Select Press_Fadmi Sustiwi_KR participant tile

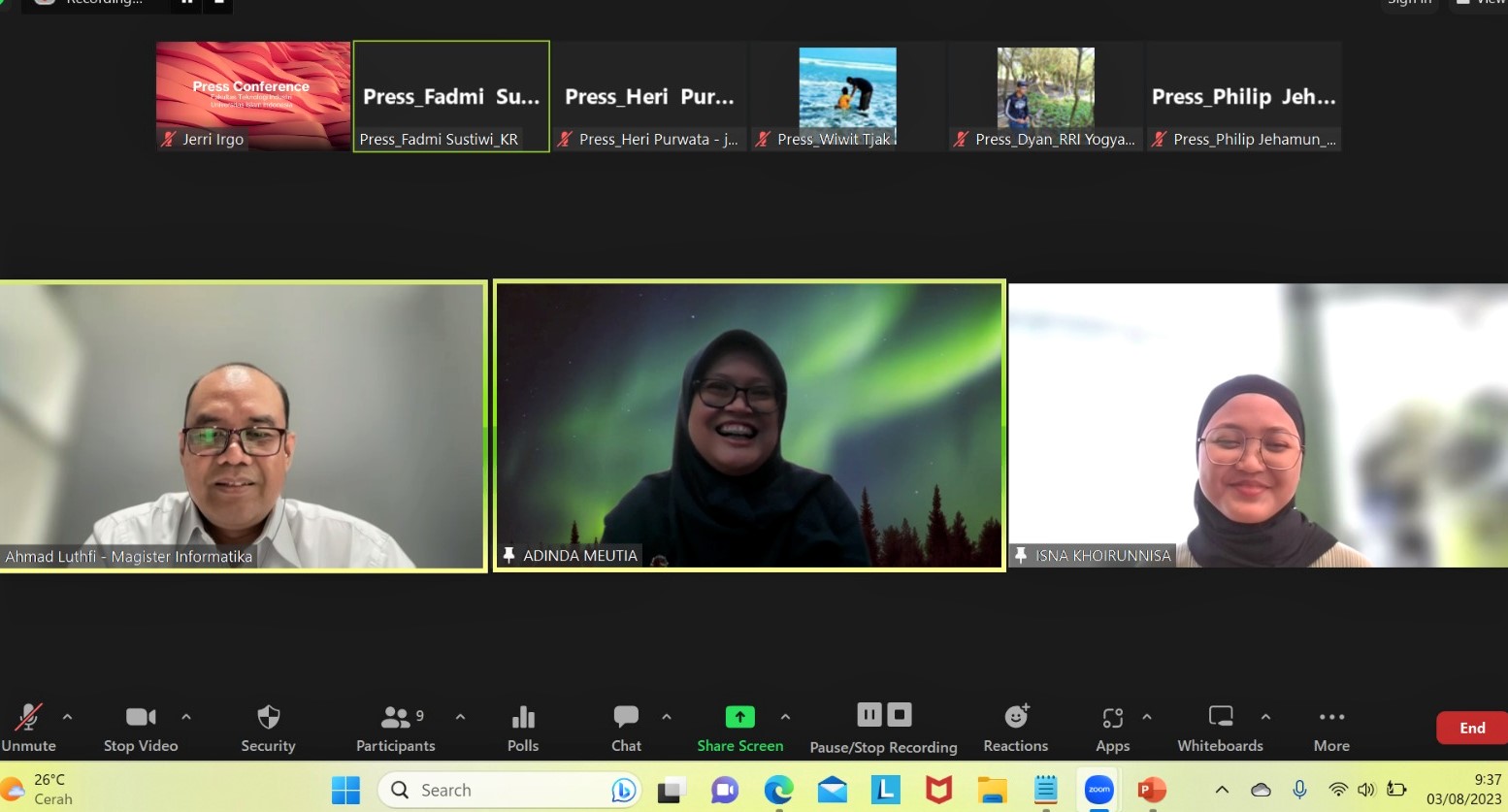pyautogui.click(x=451, y=96)
